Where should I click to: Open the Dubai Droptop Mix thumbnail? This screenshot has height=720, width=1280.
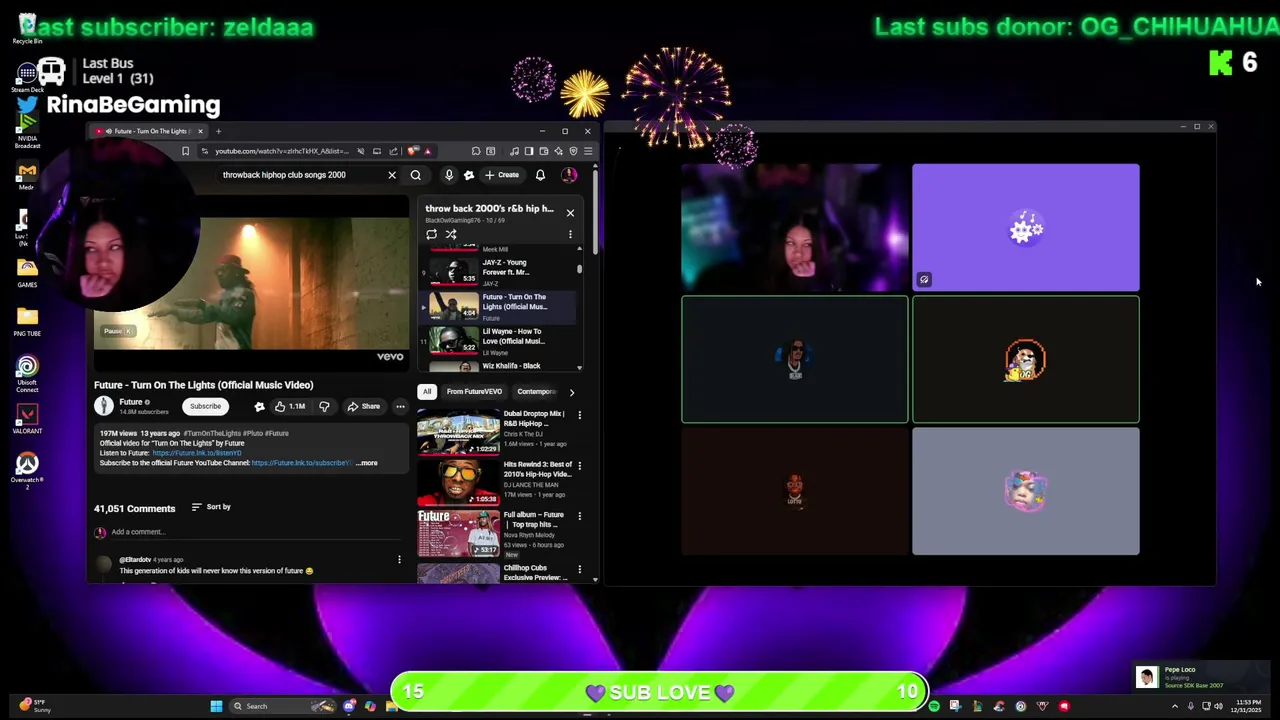coord(458,431)
